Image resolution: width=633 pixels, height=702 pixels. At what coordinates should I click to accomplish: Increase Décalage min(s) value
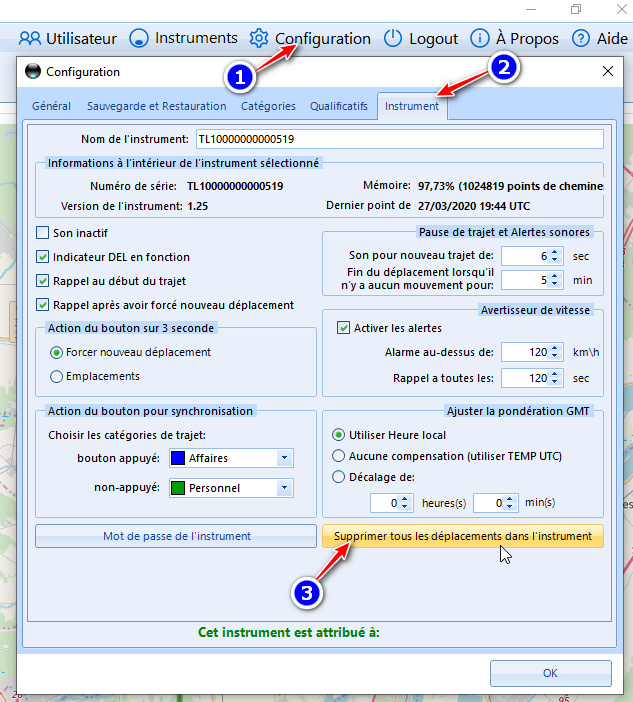tap(509, 499)
